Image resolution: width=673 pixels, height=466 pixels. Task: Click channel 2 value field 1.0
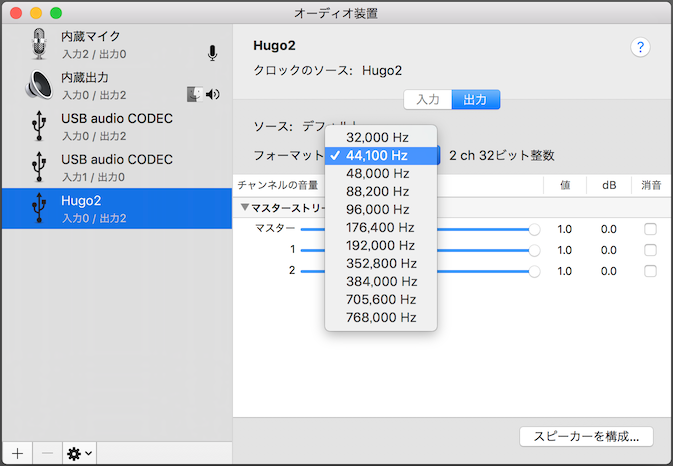tap(564, 271)
